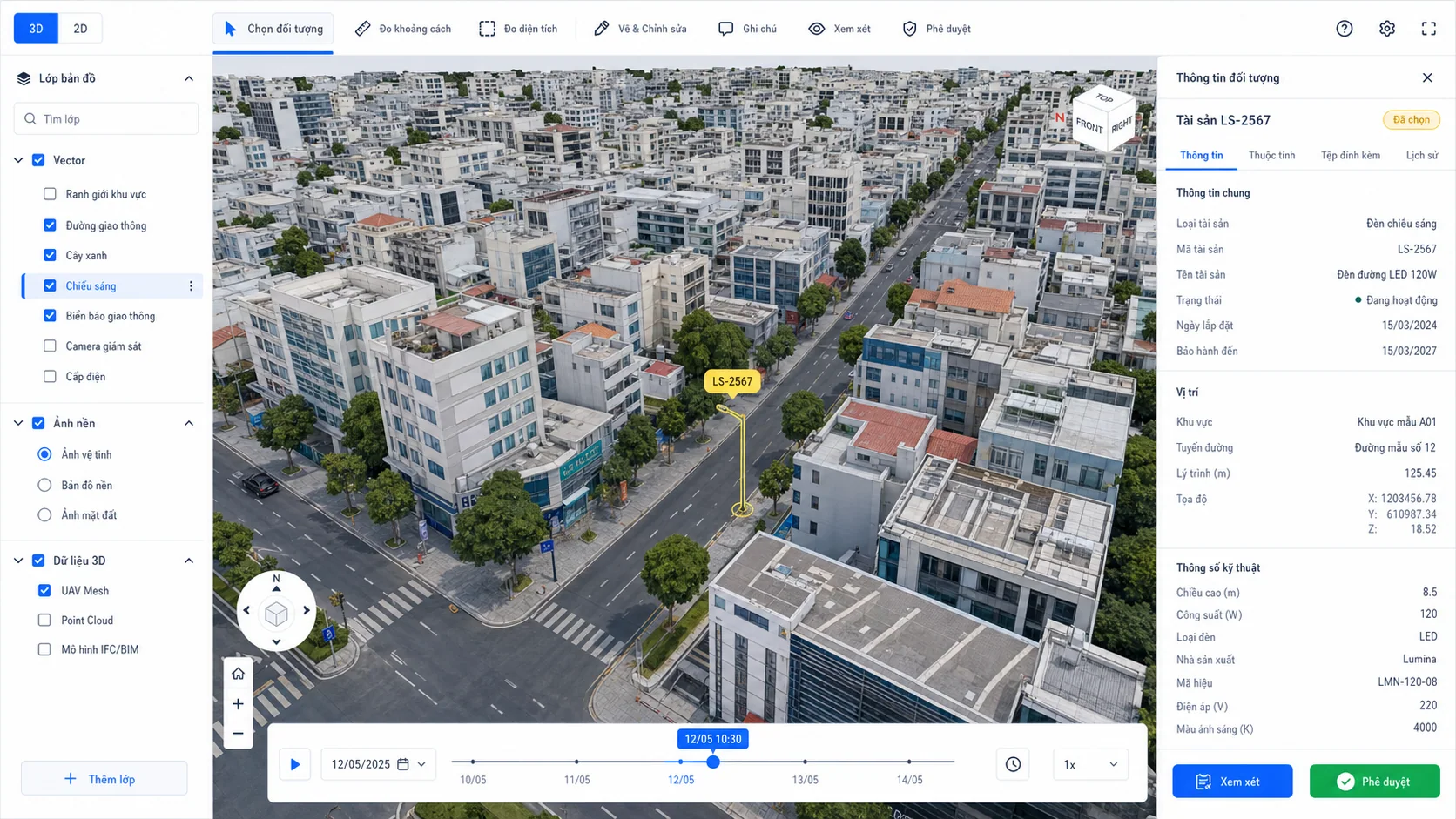Toggle fullscreen mode icon

pos(1429,29)
